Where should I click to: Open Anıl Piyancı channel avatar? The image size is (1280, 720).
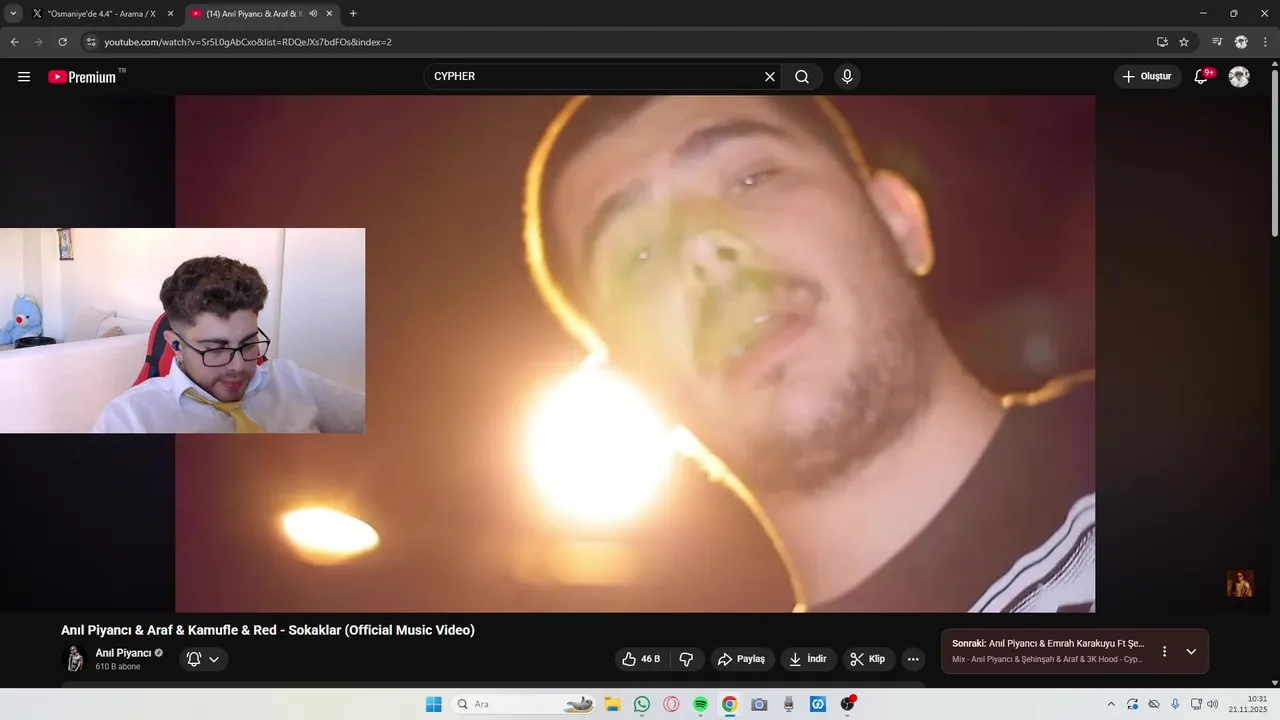point(74,659)
